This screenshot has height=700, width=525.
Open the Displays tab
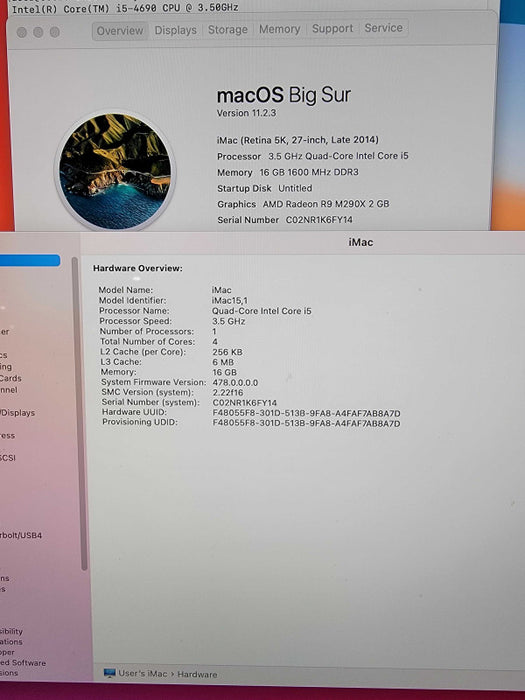175,30
